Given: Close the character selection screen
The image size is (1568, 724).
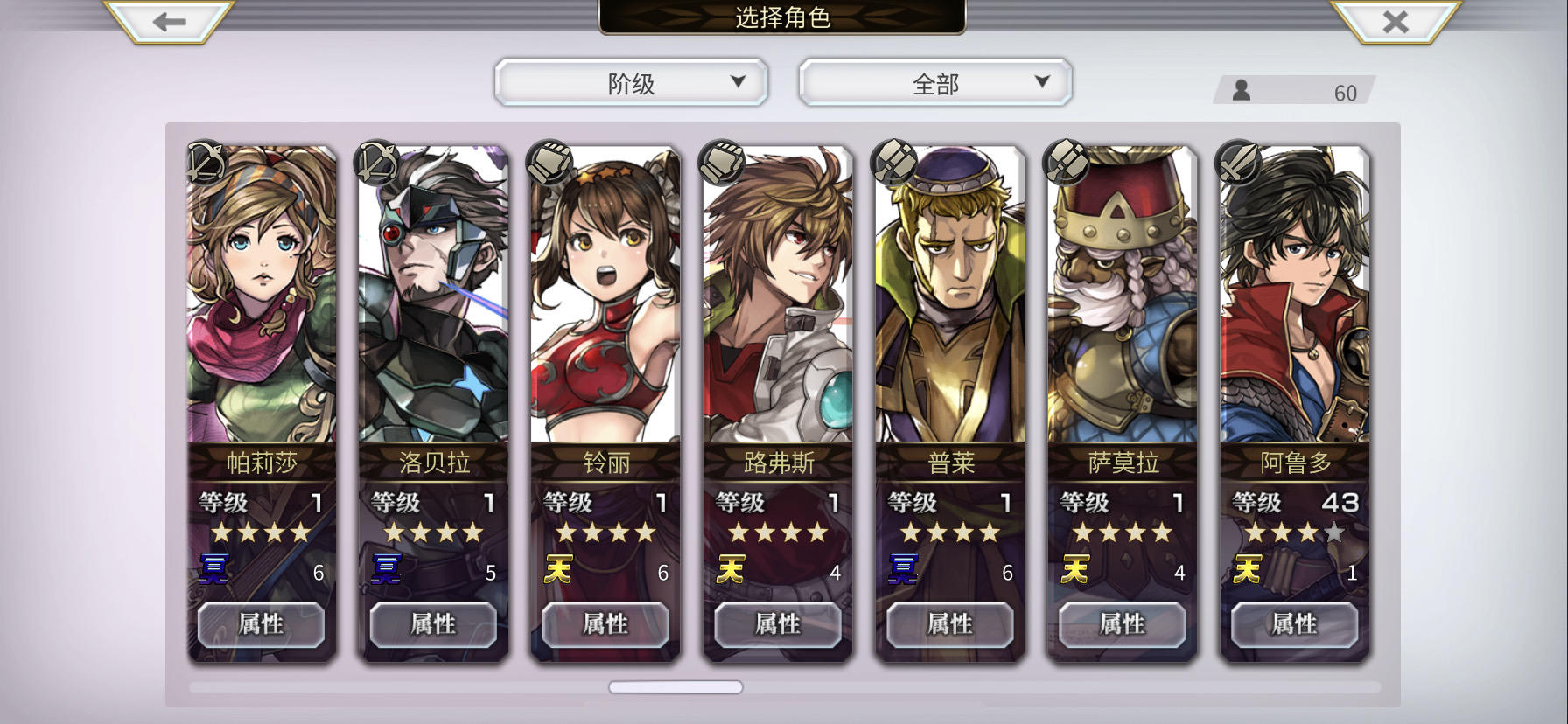Looking at the screenshot, I should point(1396,22).
